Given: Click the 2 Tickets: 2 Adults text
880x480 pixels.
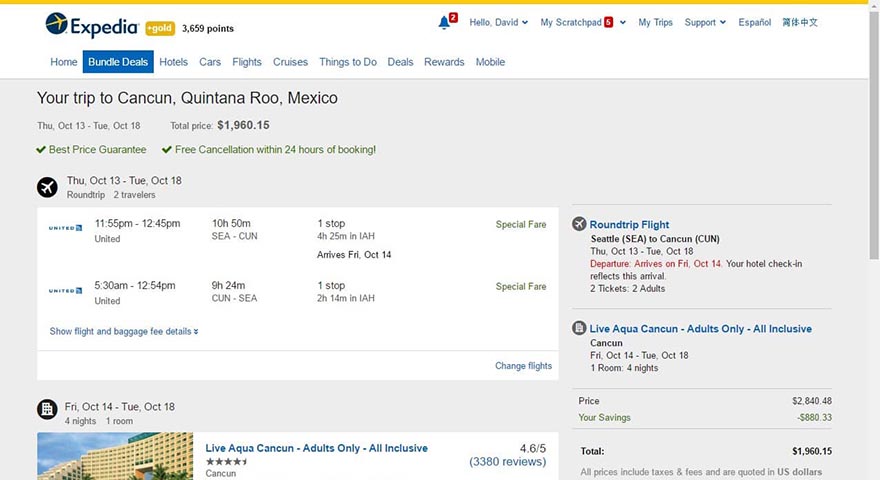Looking at the screenshot, I should click(627, 289).
